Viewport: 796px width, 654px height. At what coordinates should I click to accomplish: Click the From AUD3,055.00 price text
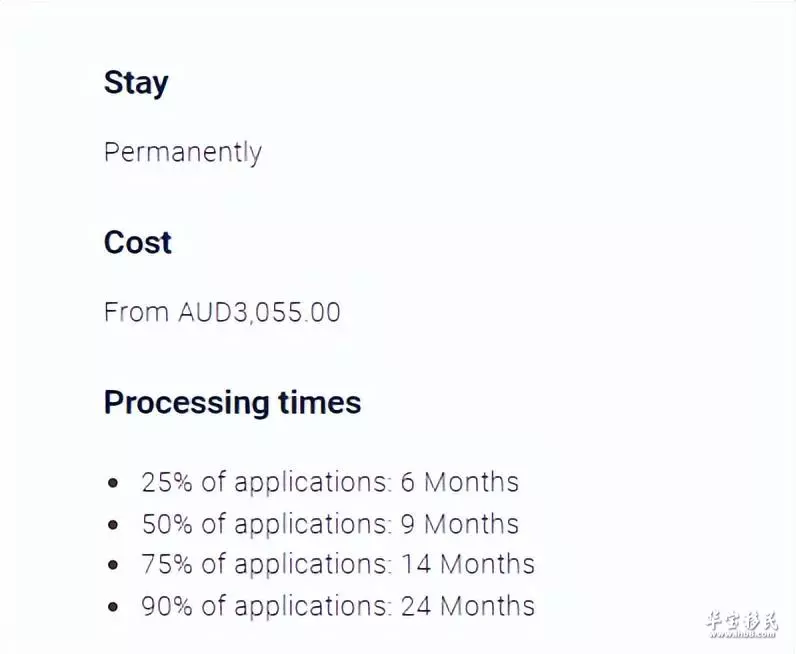pyautogui.click(x=222, y=312)
